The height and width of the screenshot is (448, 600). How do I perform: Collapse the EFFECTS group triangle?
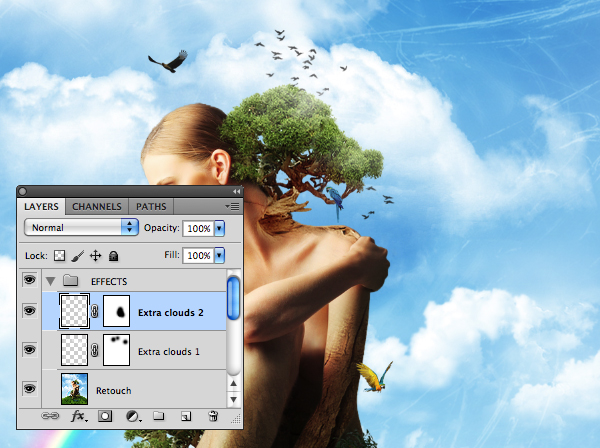[50, 282]
